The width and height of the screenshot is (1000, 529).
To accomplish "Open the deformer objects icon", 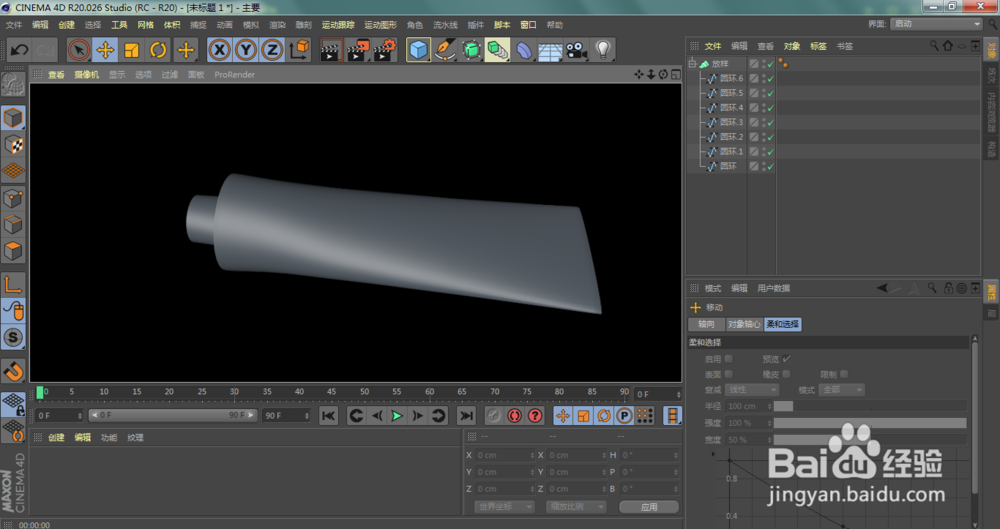I will pyautogui.click(x=524, y=50).
